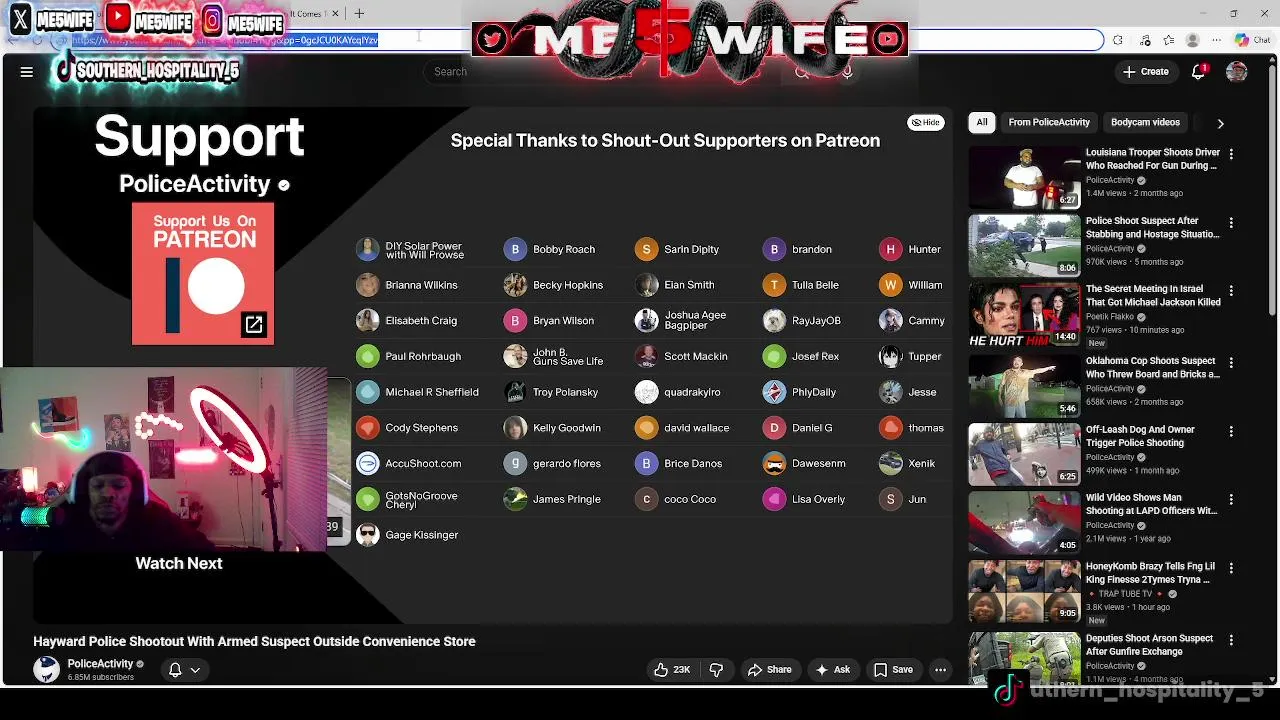The image size is (1280, 720).
Task: Open the Edge Favorites star list icon
Action: tap(1168, 40)
